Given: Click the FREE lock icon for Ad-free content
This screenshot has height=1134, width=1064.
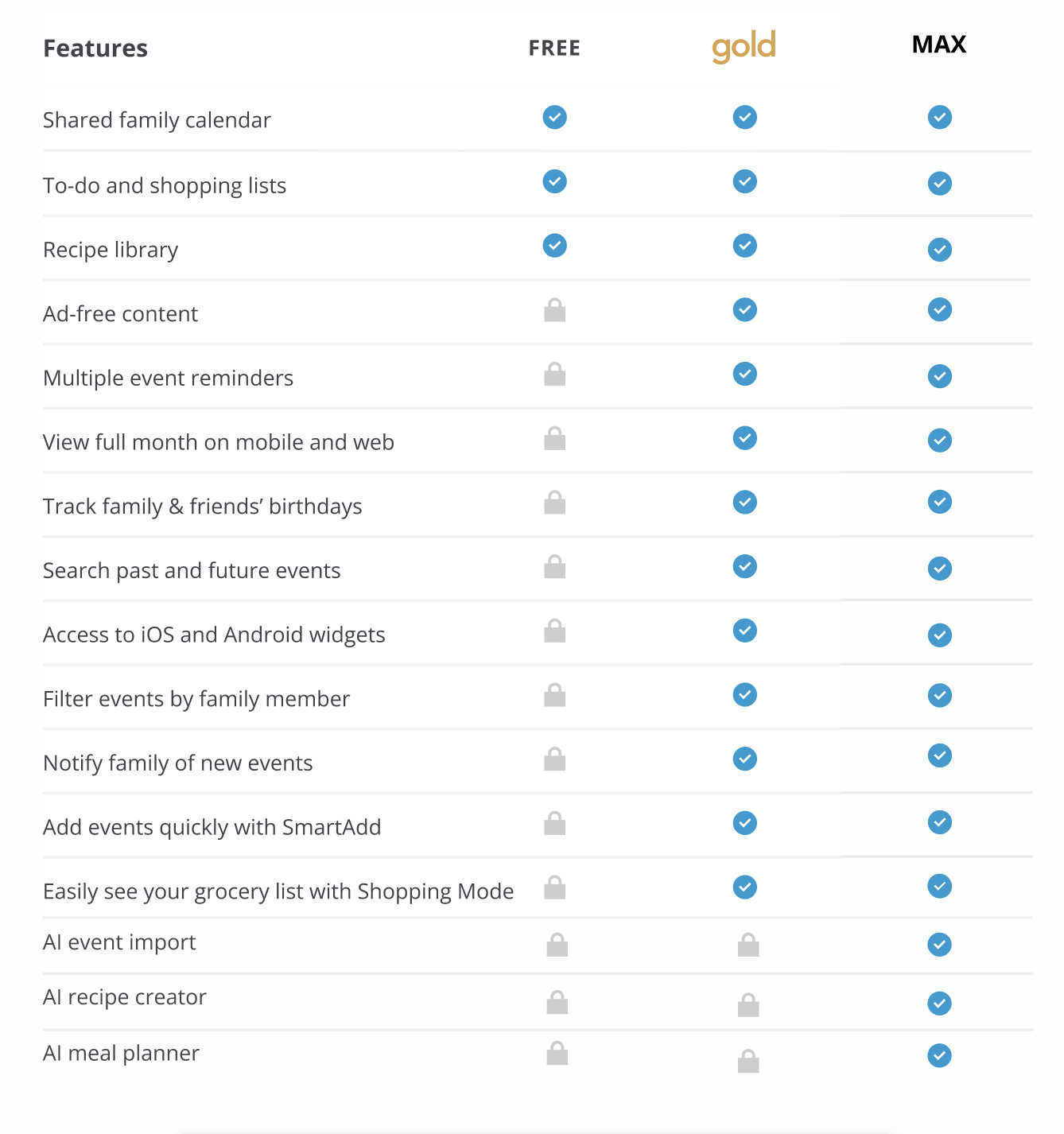Looking at the screenshot, I should pos(555,310).
